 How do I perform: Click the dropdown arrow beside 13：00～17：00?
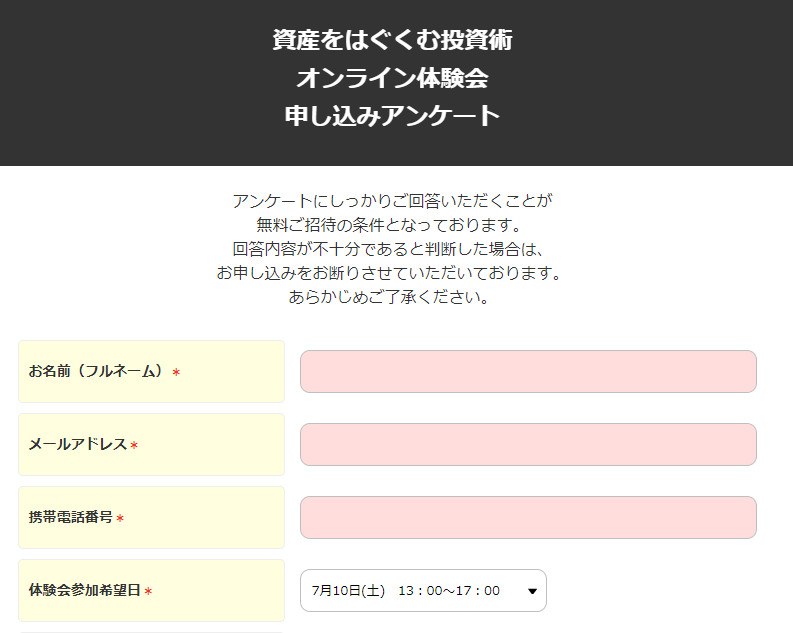532,591
